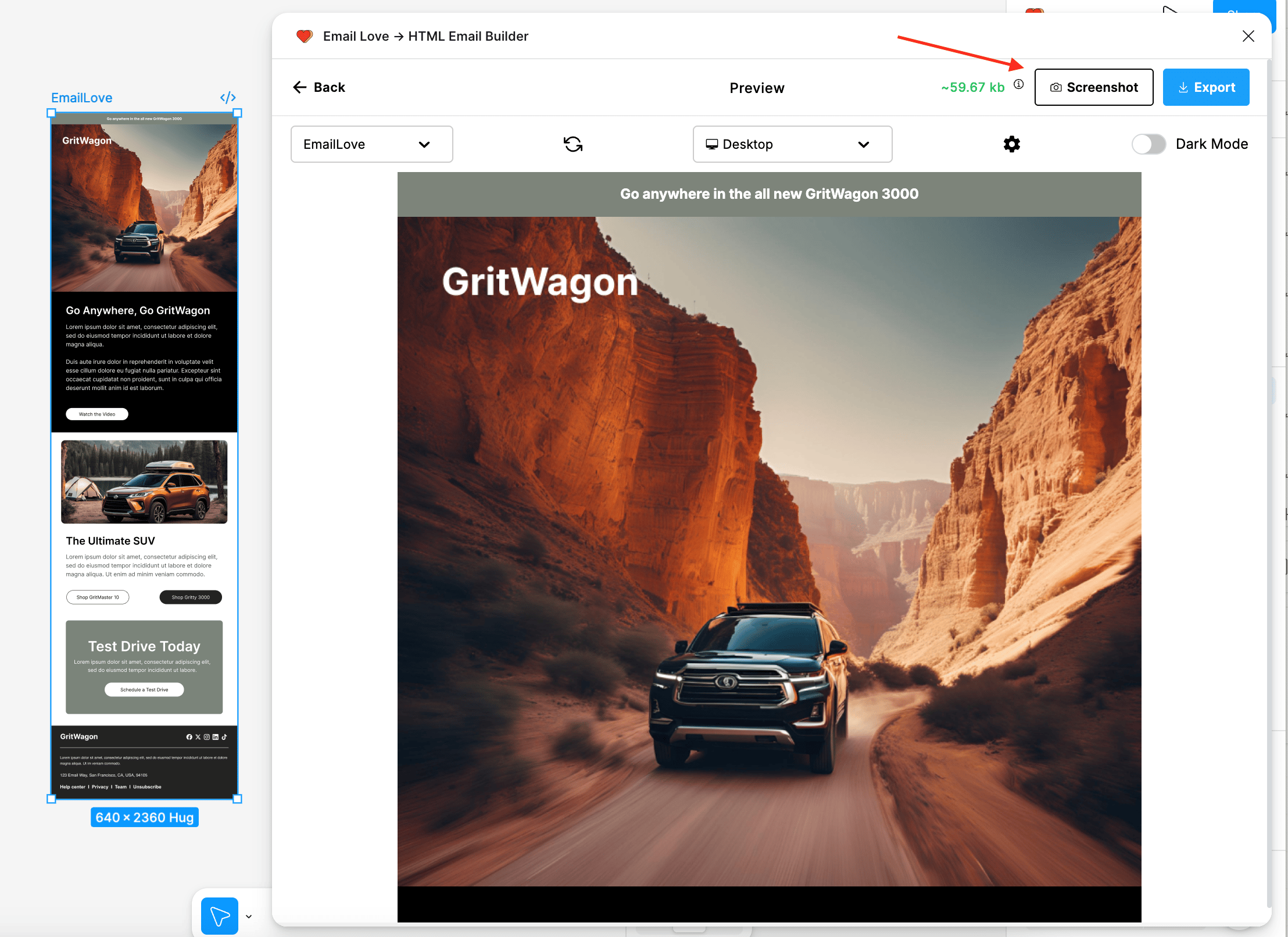This screenshot has width=1288, height=937.
Task: Open the Desktop device dropdown
Action: (793, 144)
